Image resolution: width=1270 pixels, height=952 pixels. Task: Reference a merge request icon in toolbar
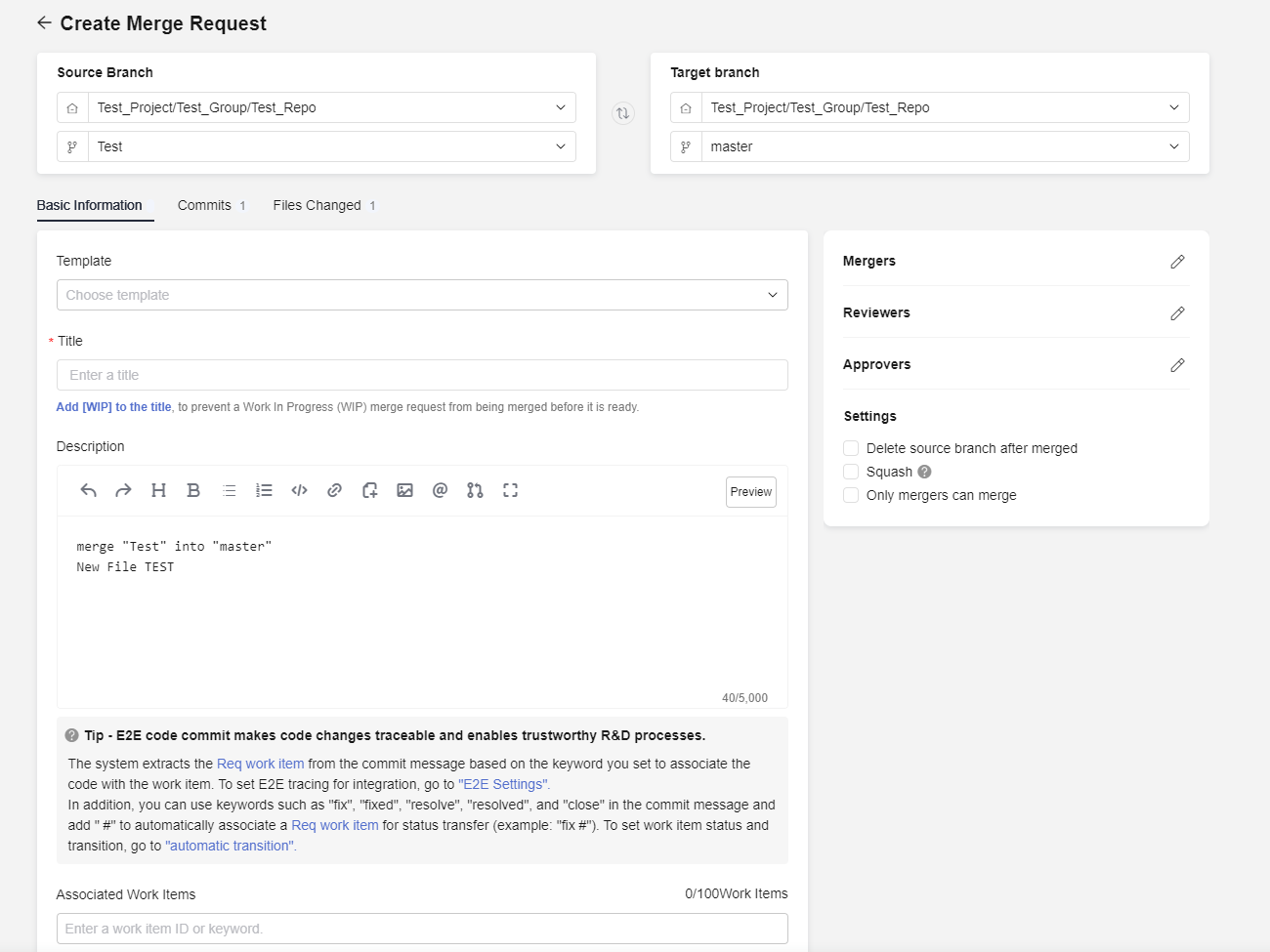click(x=475, y=490)
